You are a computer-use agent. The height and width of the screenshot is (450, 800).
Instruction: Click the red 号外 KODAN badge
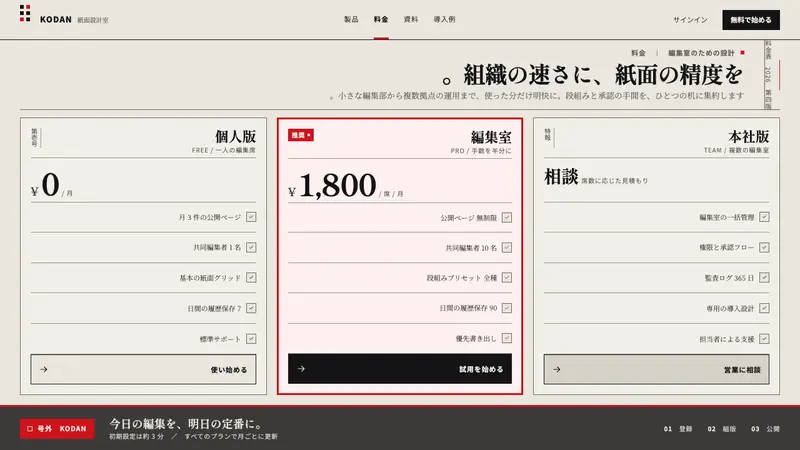[x=57, y=429]
